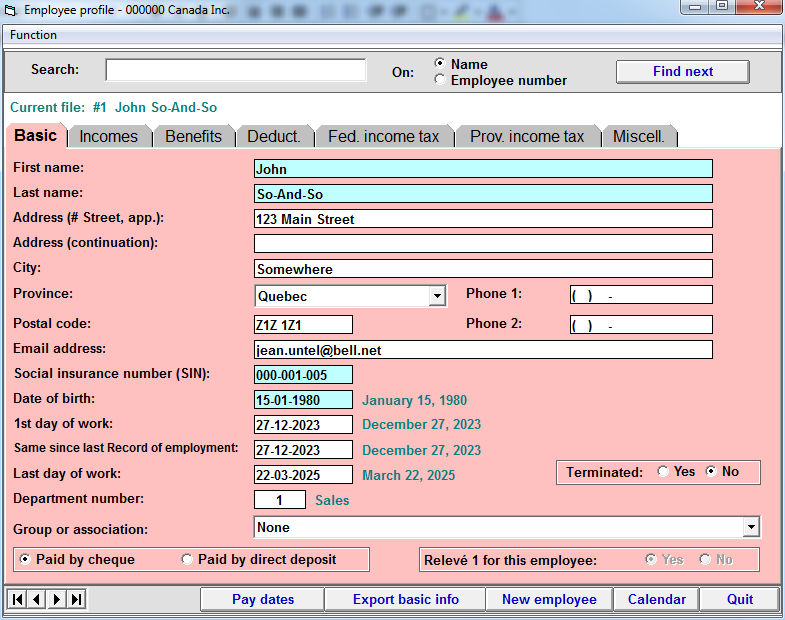Switch to the Incomes tab

pos(108,137)
